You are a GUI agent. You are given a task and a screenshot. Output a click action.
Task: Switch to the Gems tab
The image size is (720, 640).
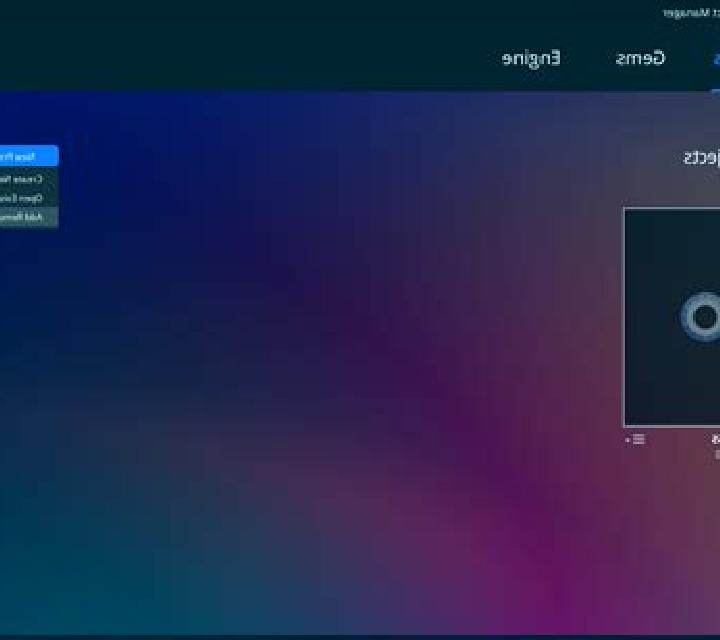[640, 58]
